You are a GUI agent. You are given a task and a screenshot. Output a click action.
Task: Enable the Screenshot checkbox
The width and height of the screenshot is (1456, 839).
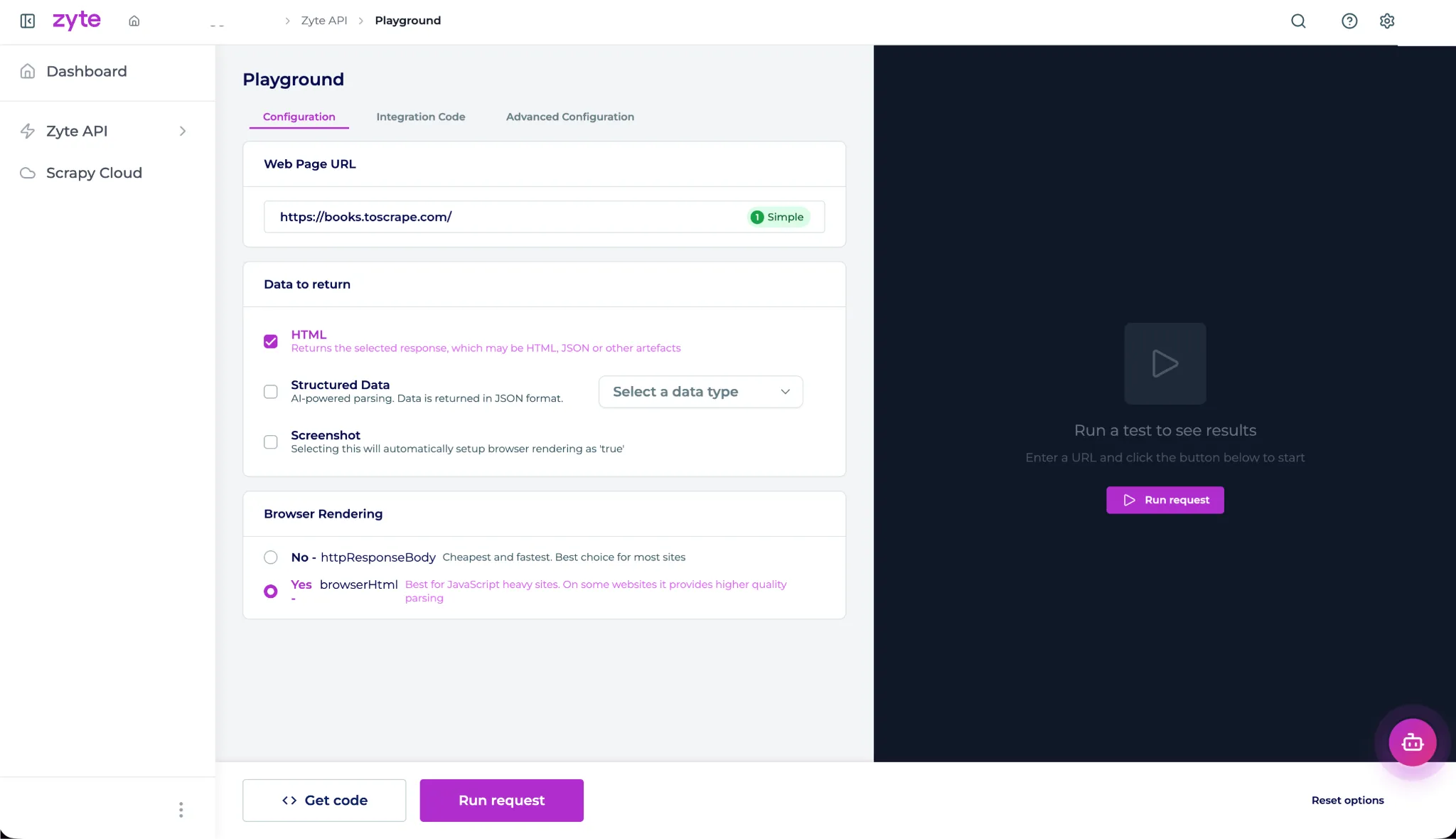point(271,442)
